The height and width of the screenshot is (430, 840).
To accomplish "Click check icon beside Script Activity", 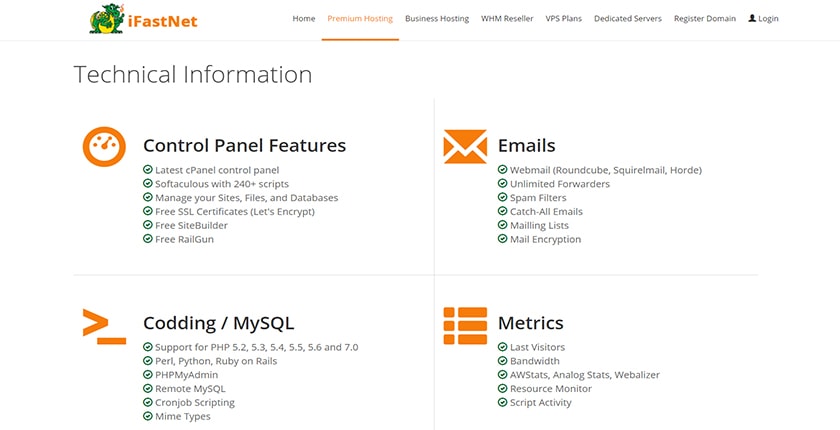I will click(x=502, y=403).
